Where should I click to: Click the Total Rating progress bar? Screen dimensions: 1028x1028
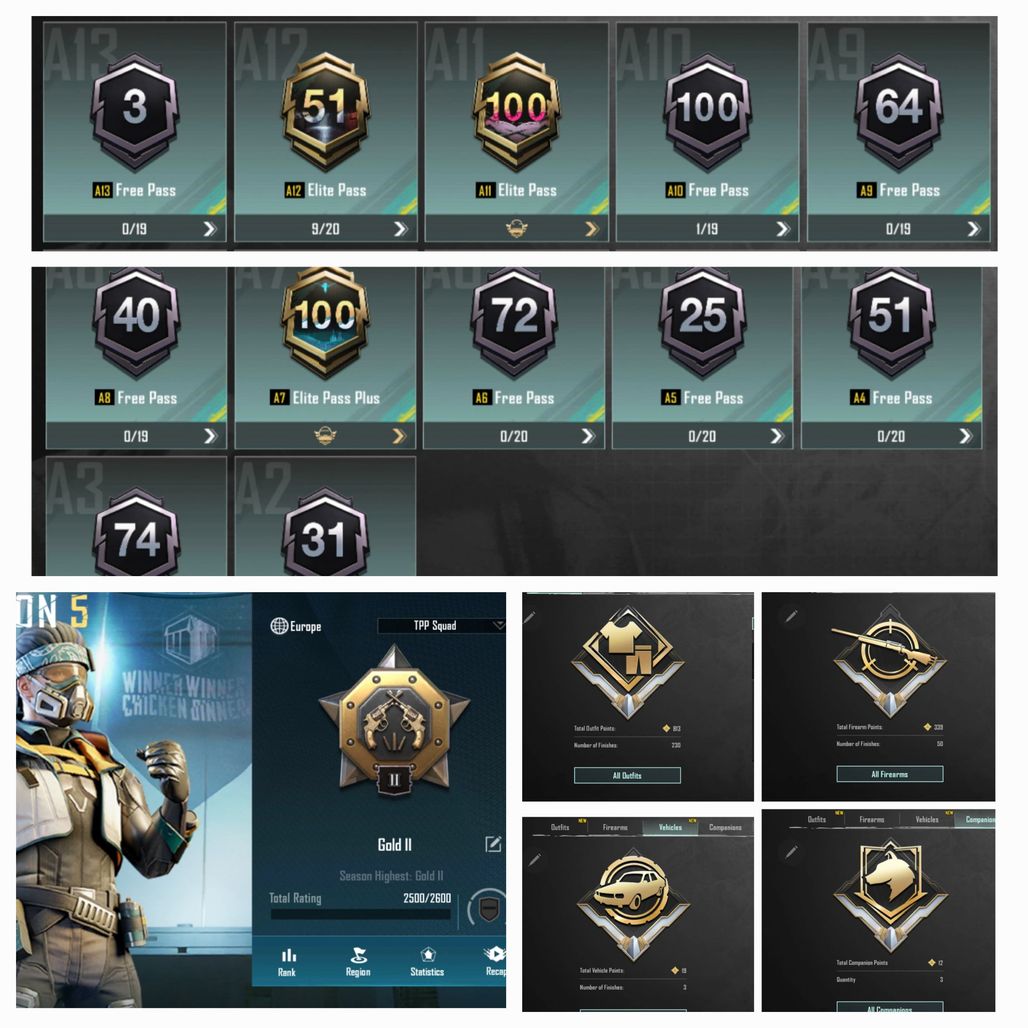click(x=361, y=915)
